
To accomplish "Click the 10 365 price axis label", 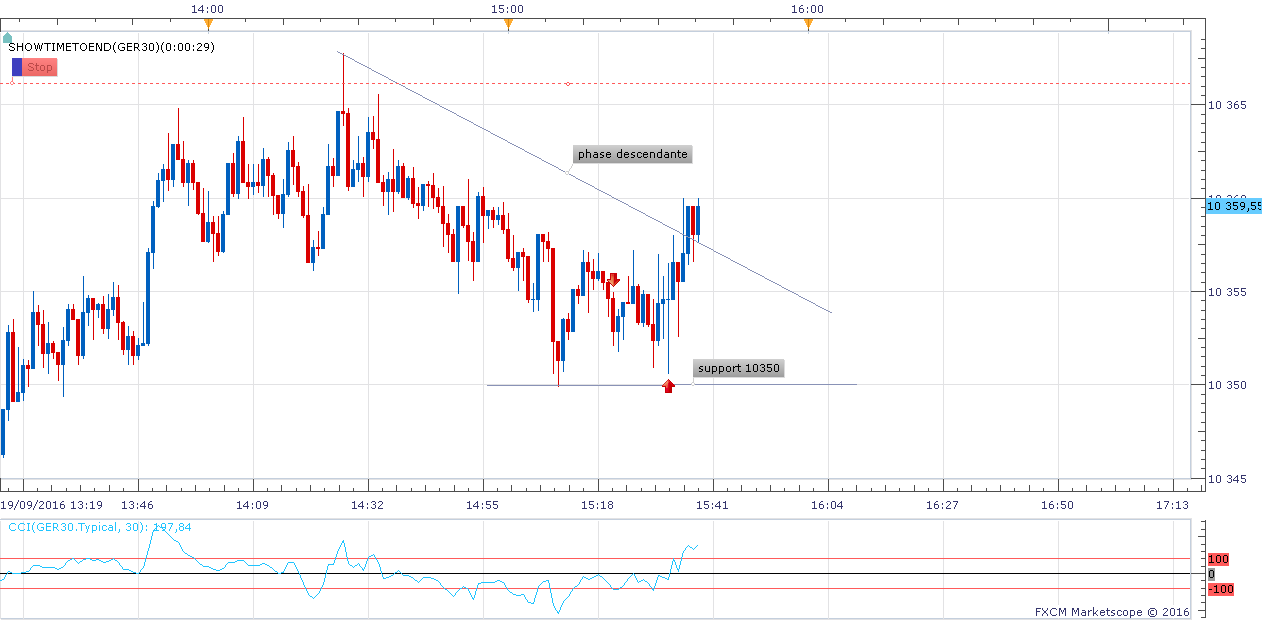I will 1228,105.
